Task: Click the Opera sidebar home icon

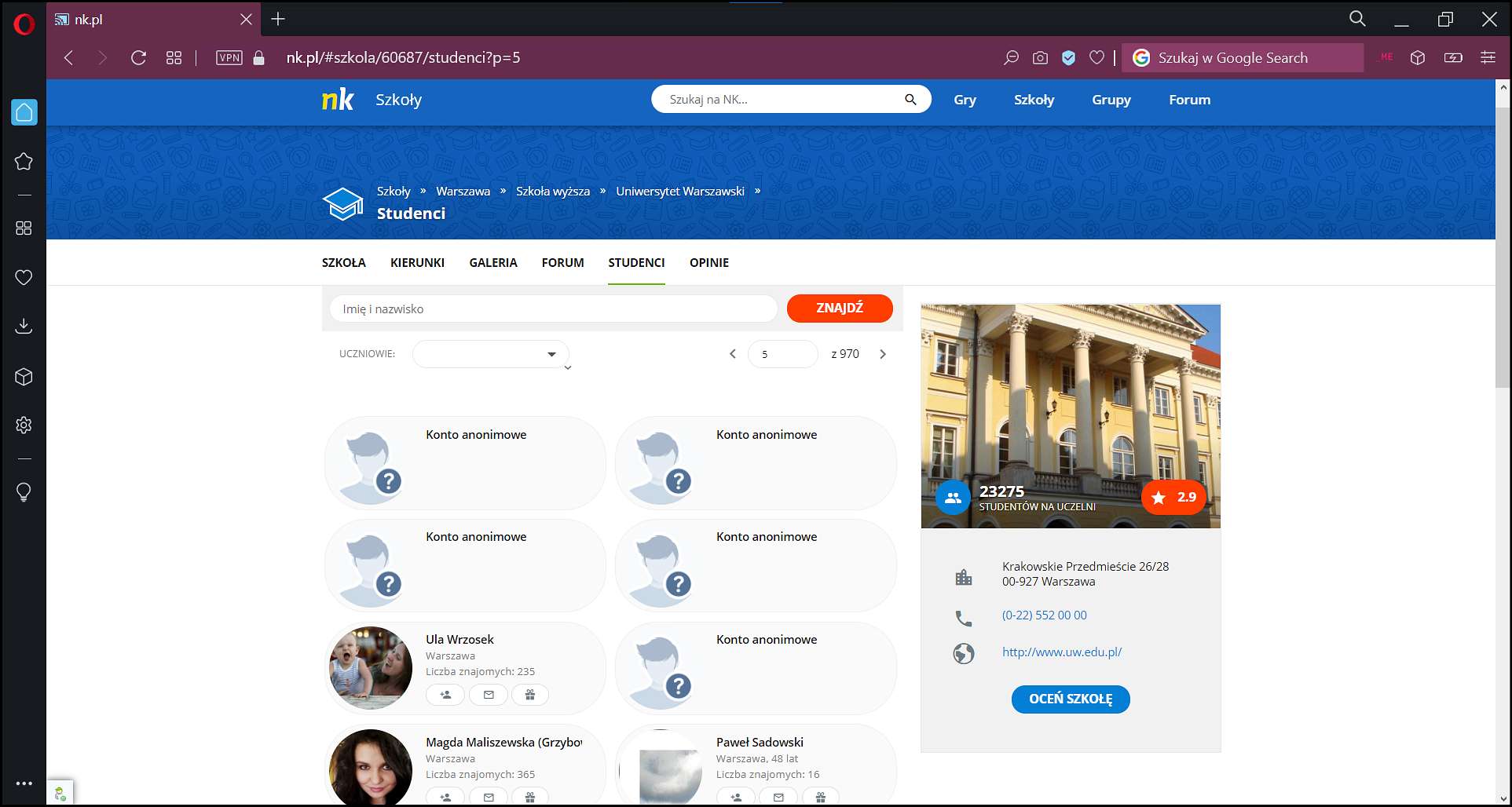Action: [24, 112]
